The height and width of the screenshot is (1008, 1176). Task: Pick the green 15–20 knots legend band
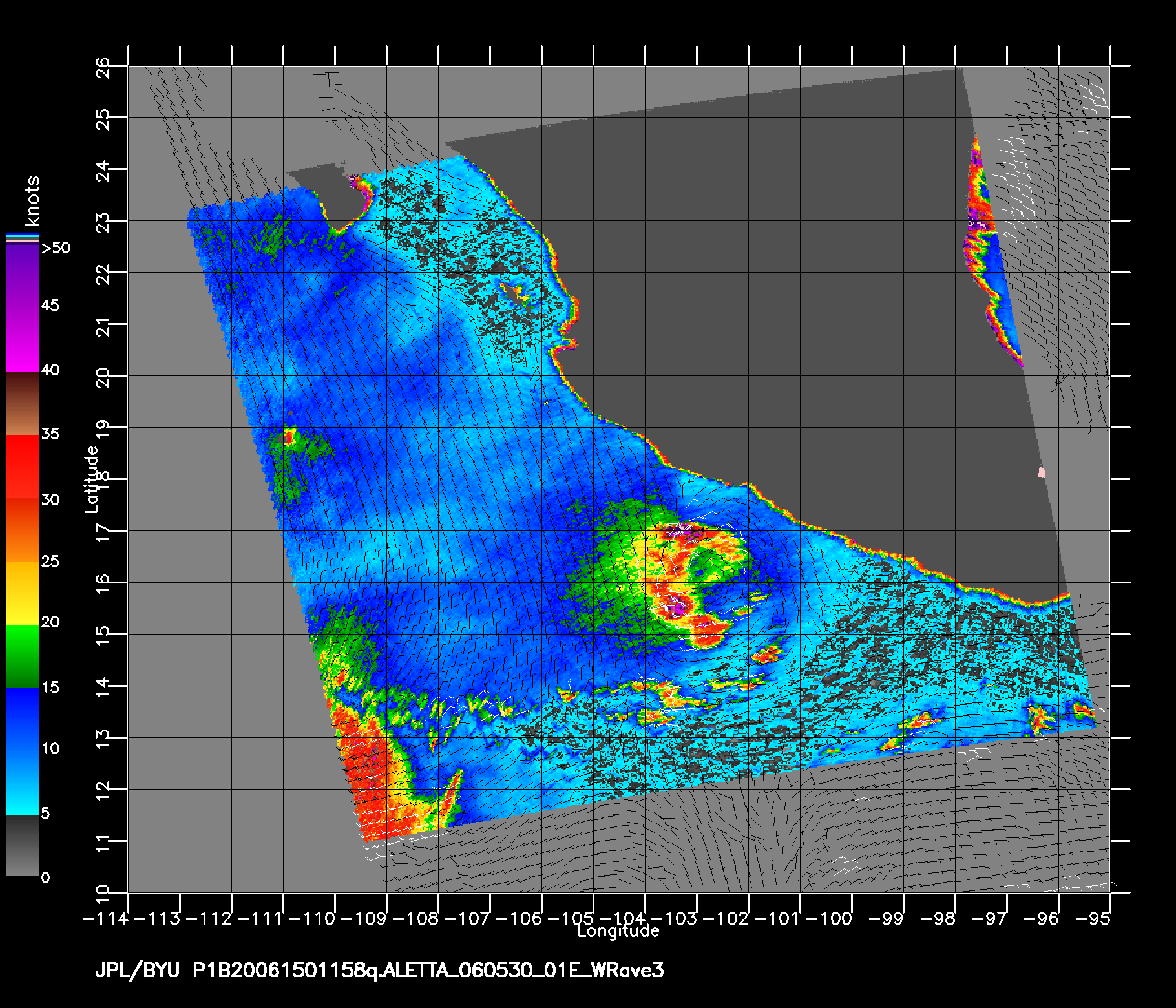coord(23,656)
